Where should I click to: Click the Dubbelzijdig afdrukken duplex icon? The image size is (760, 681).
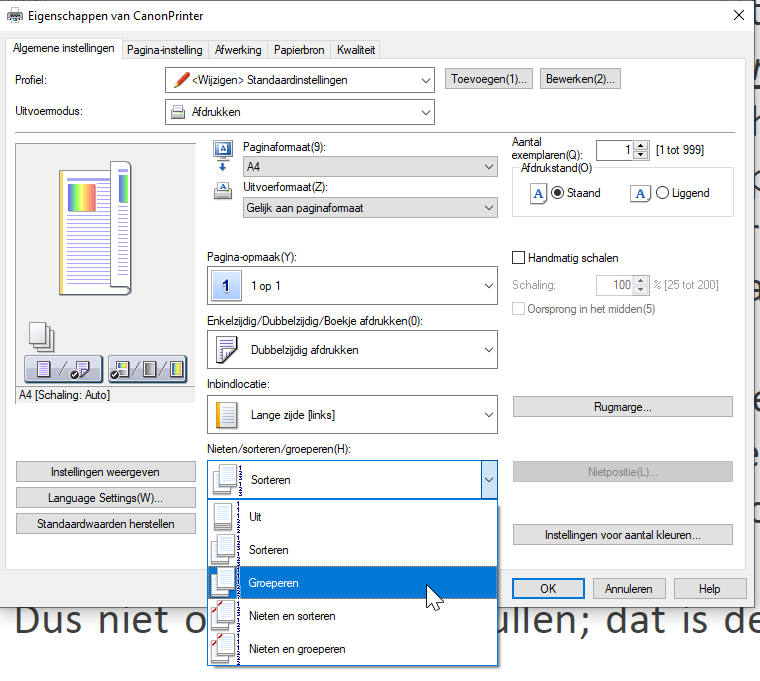[226, 350]
